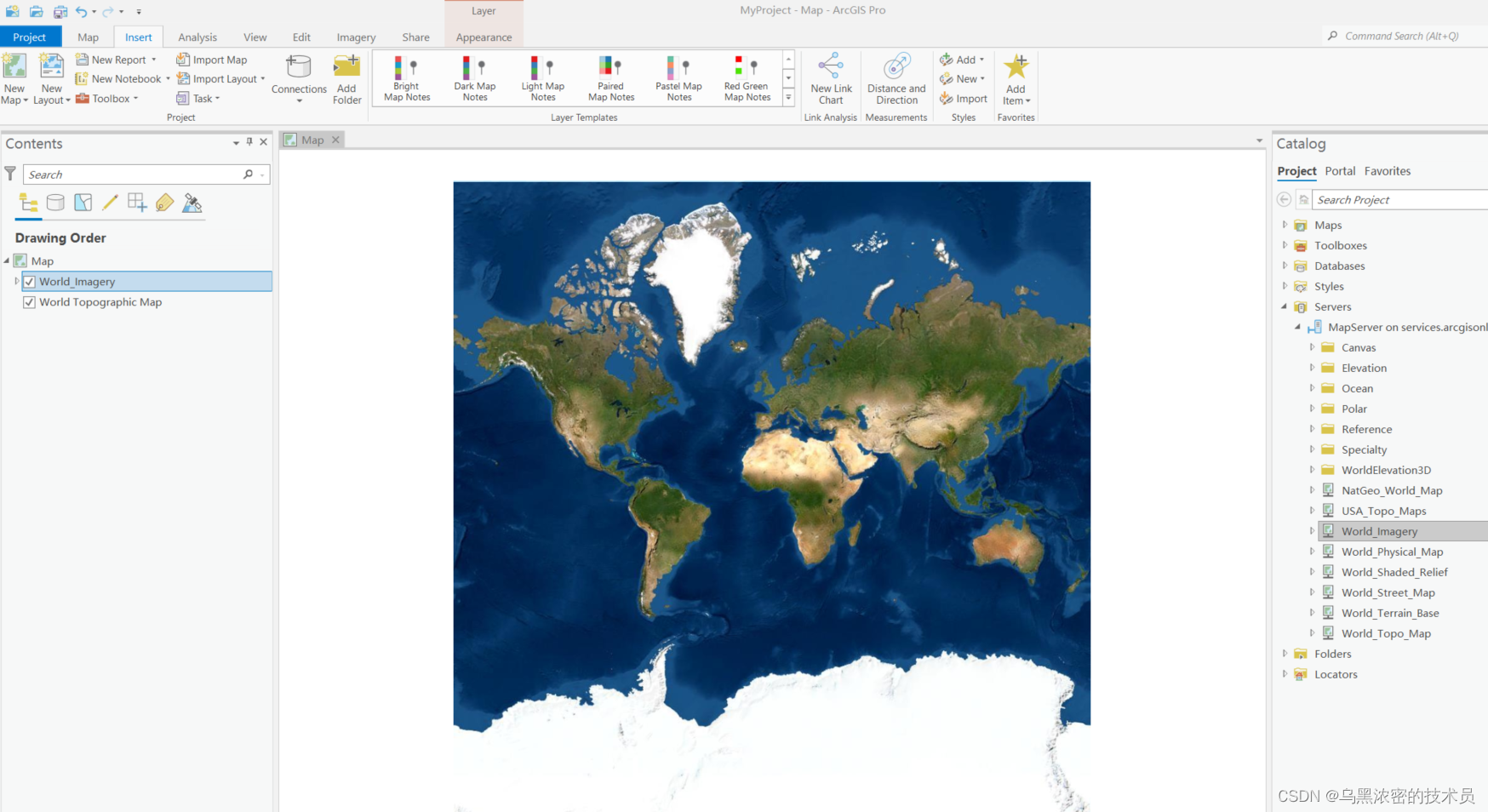This screenshot has height=812, width=1488.
Task: Click List By Drawing Order icon
Action: (x=28, y=203)
